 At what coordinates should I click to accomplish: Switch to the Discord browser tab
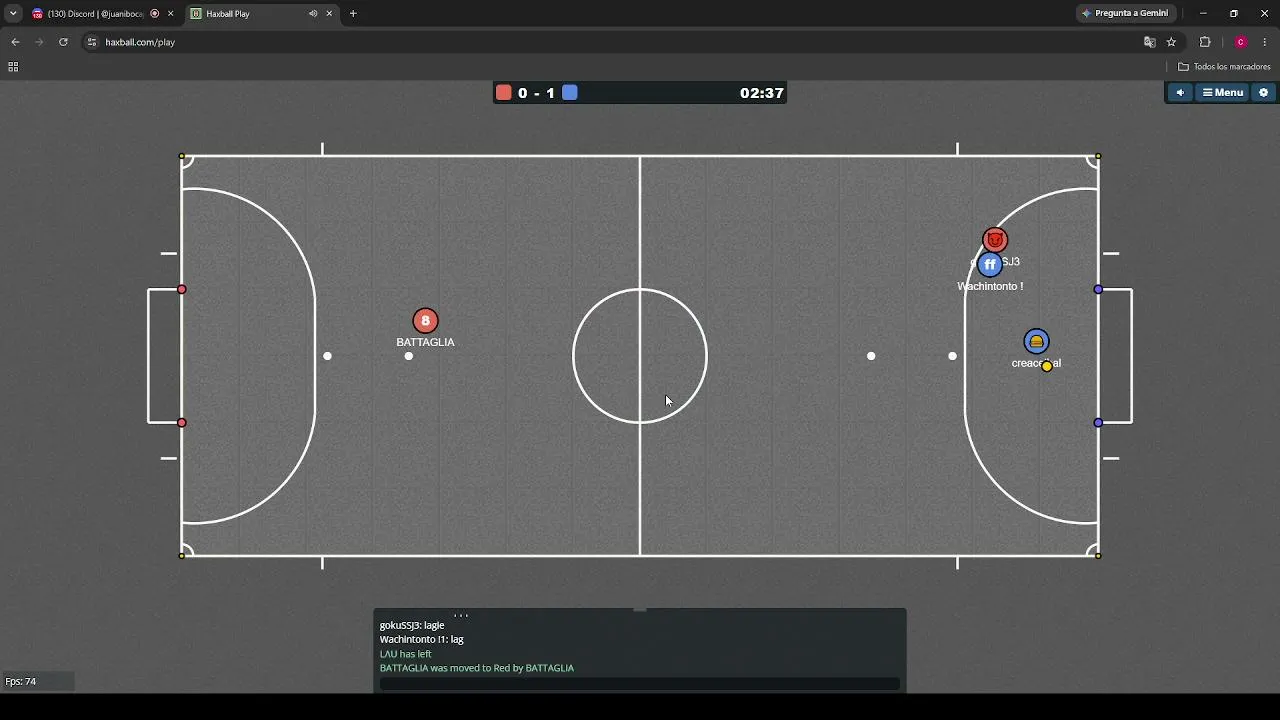(96, 14)
